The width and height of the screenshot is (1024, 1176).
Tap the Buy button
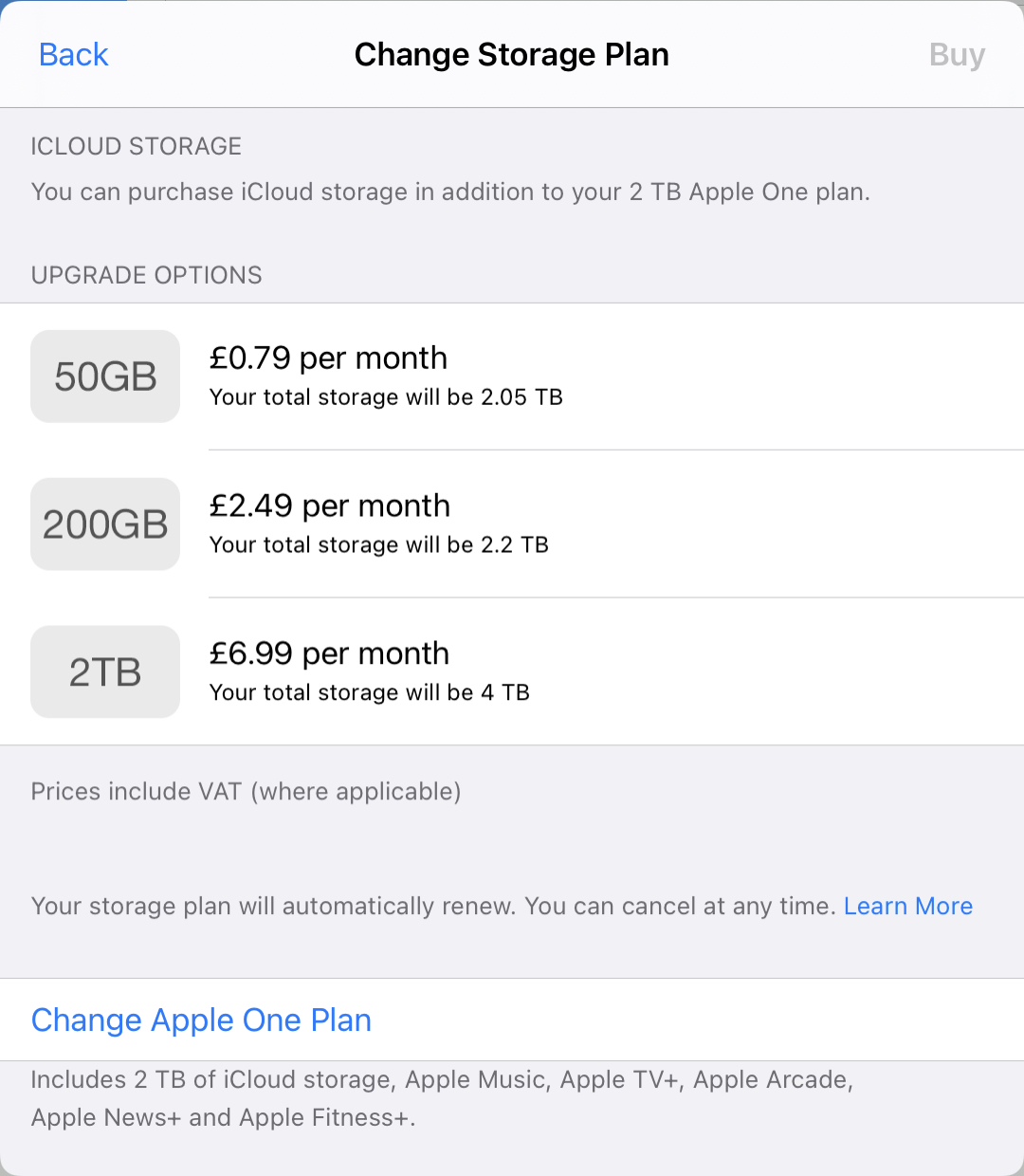point(957,55)
